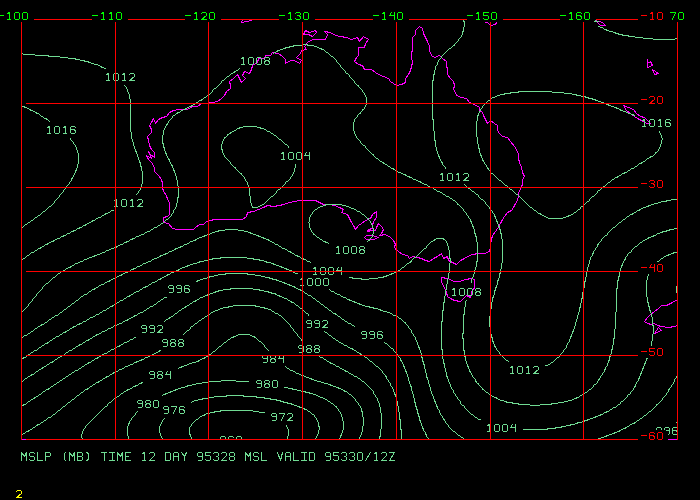700x500 pixels.
Task: Click the 1000 isobar contour label
Action: pos(314,282)
